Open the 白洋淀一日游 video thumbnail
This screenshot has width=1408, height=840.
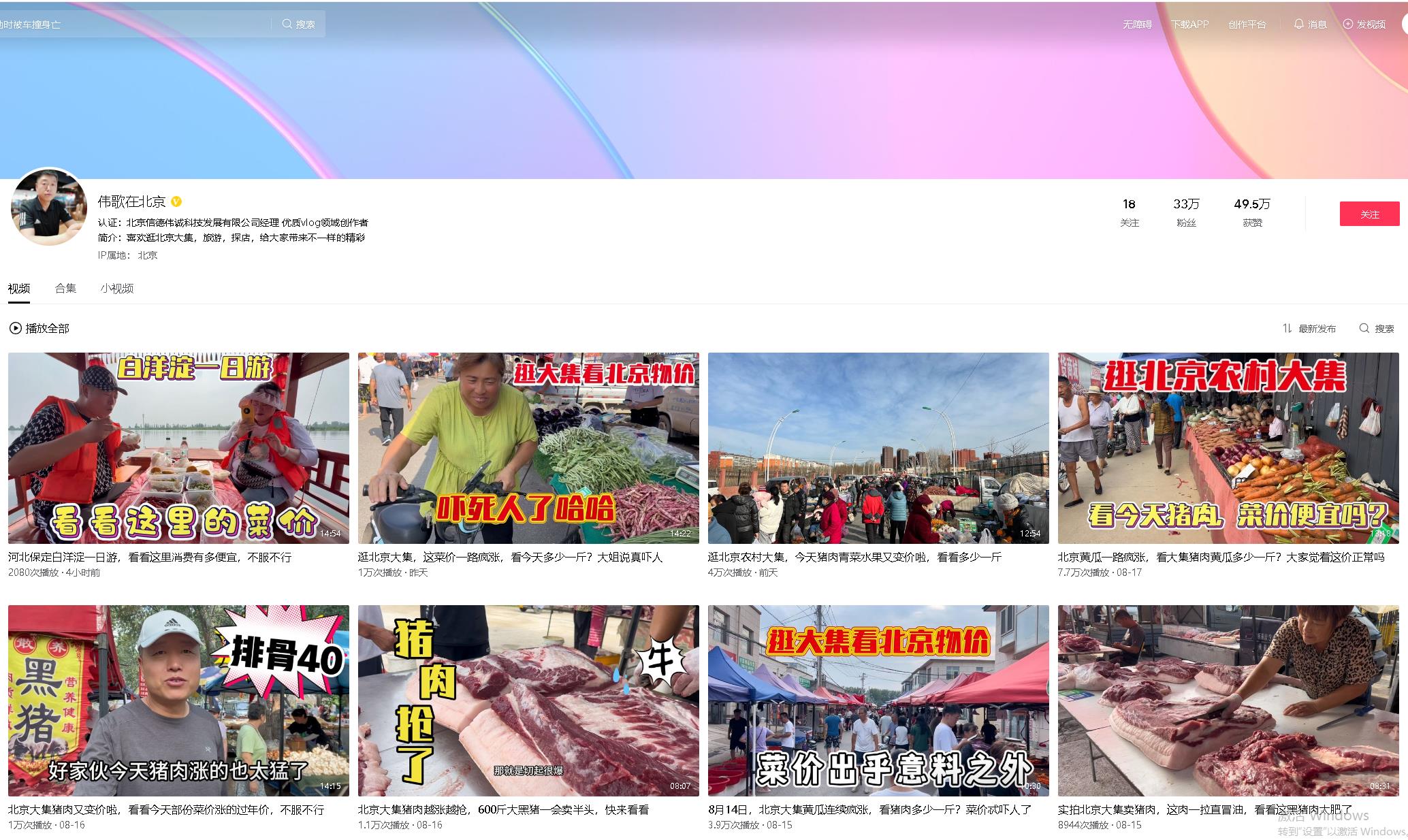(178, 448)
